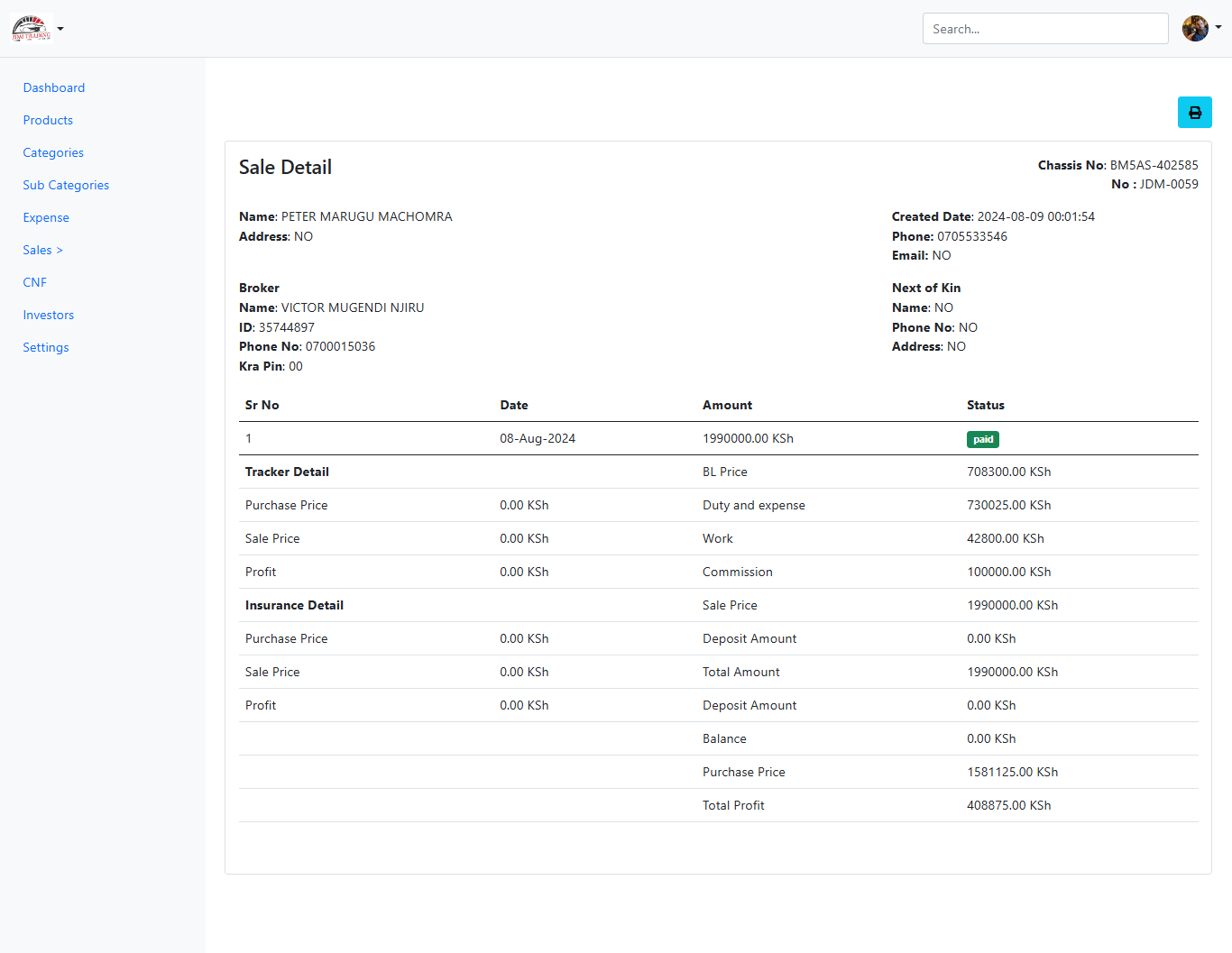1232x953 pixels.
Task: Go to Products in sidebar
Action: [48, 120]
